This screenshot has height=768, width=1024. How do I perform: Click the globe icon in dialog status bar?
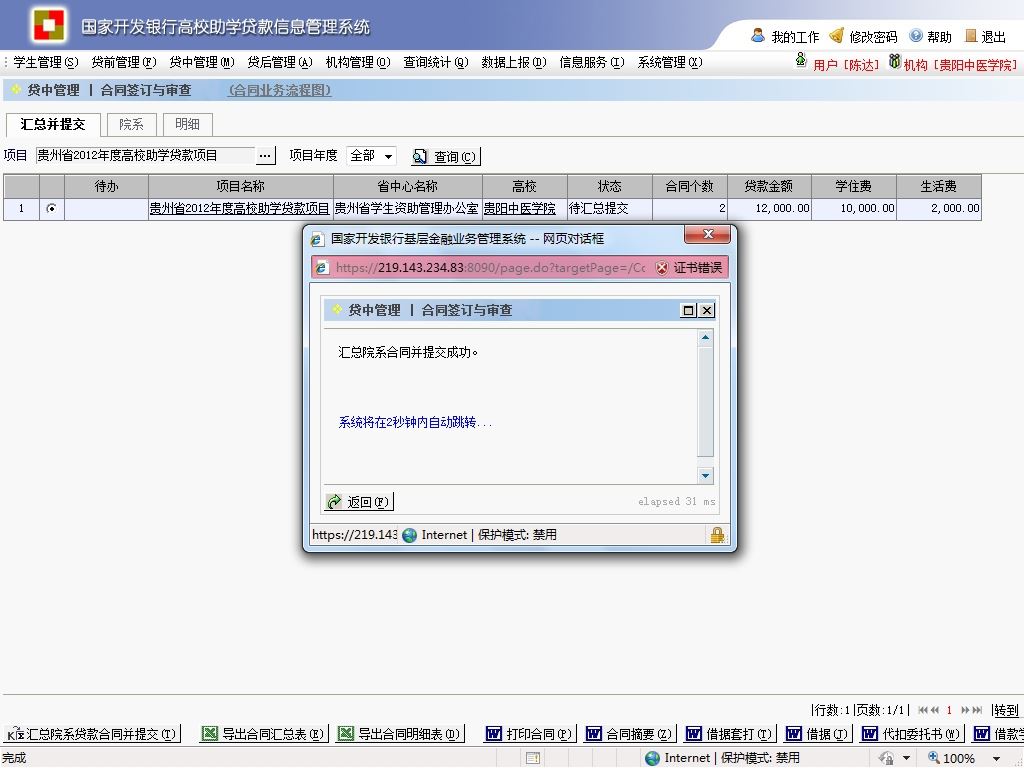click(409, 535)
